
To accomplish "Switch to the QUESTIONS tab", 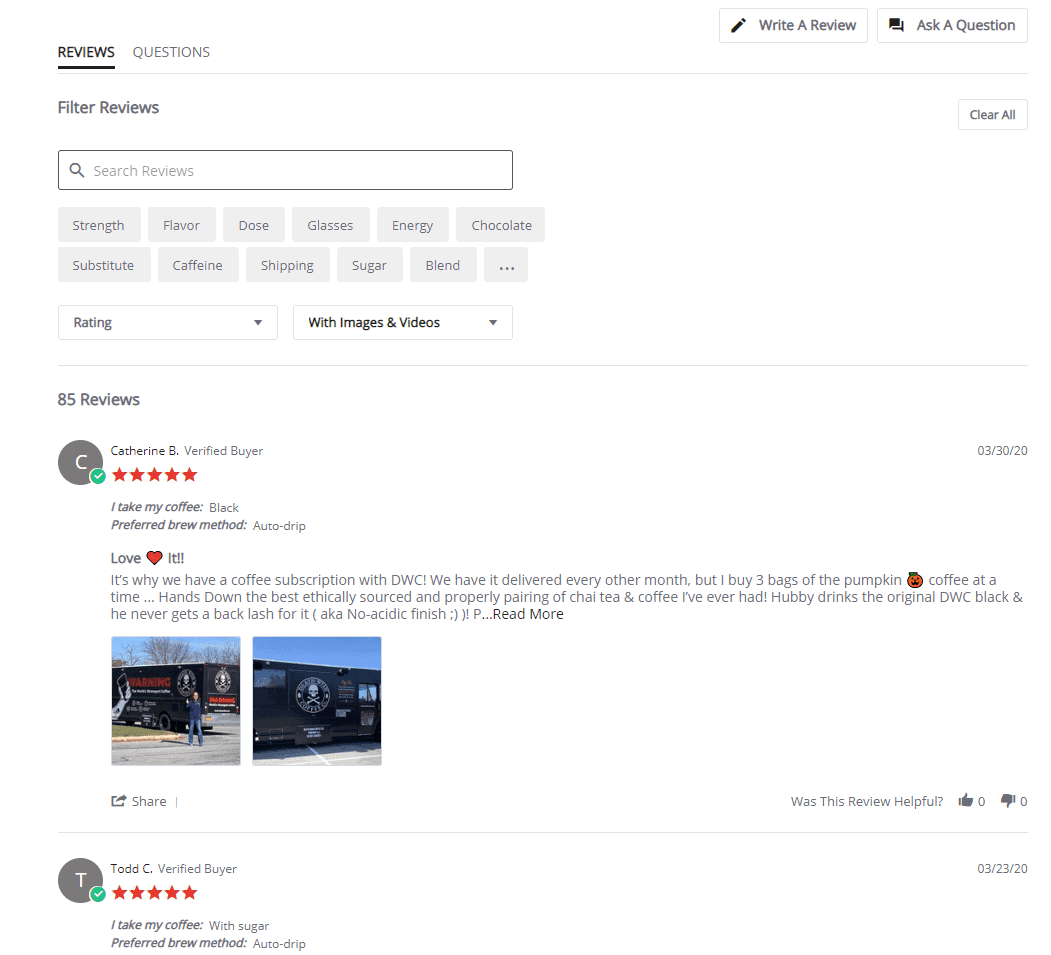I will 171,52.
